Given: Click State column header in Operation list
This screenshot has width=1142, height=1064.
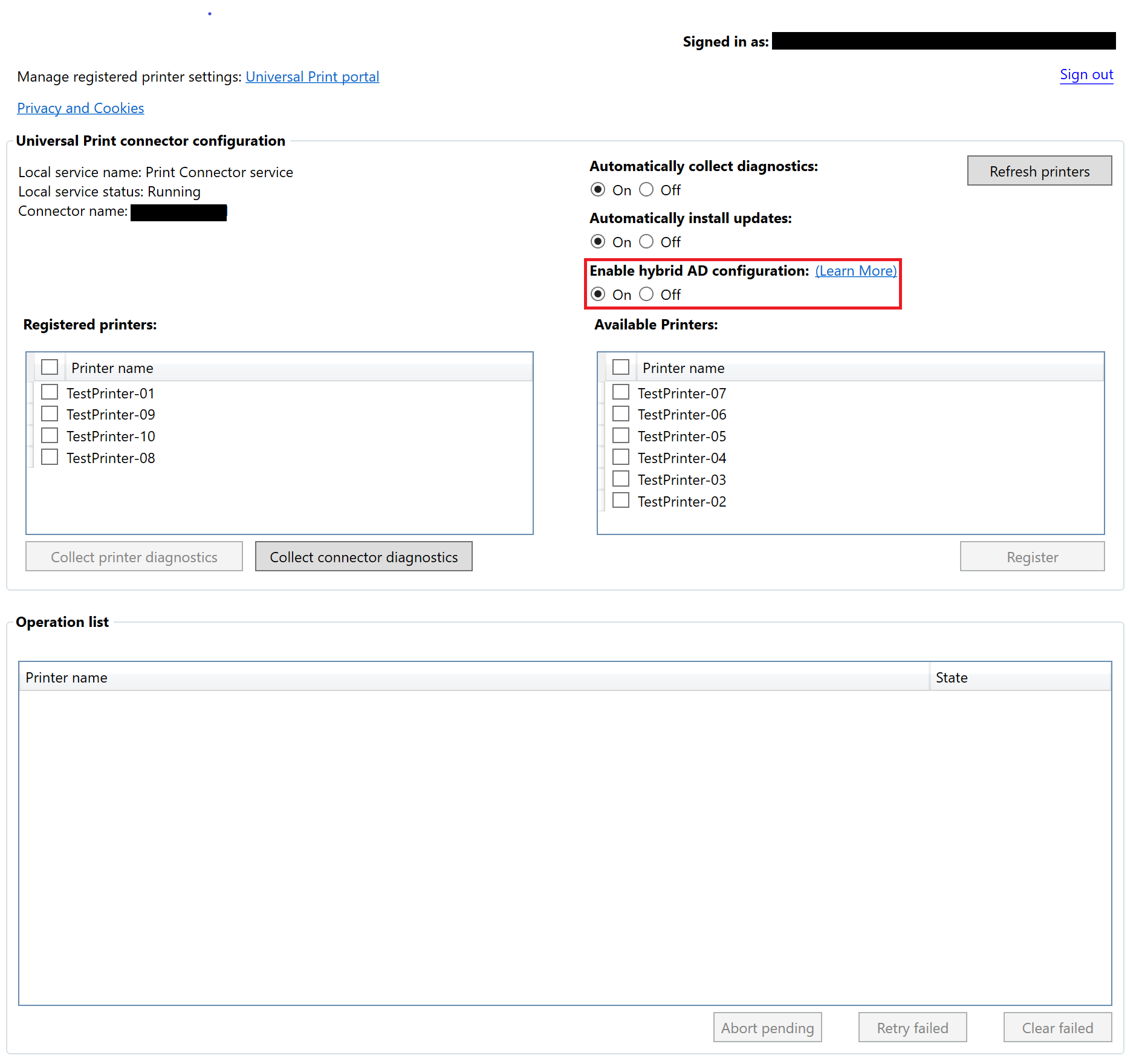Looking at the screenshot, I should pyautogui.click(x=1020, y=677).
